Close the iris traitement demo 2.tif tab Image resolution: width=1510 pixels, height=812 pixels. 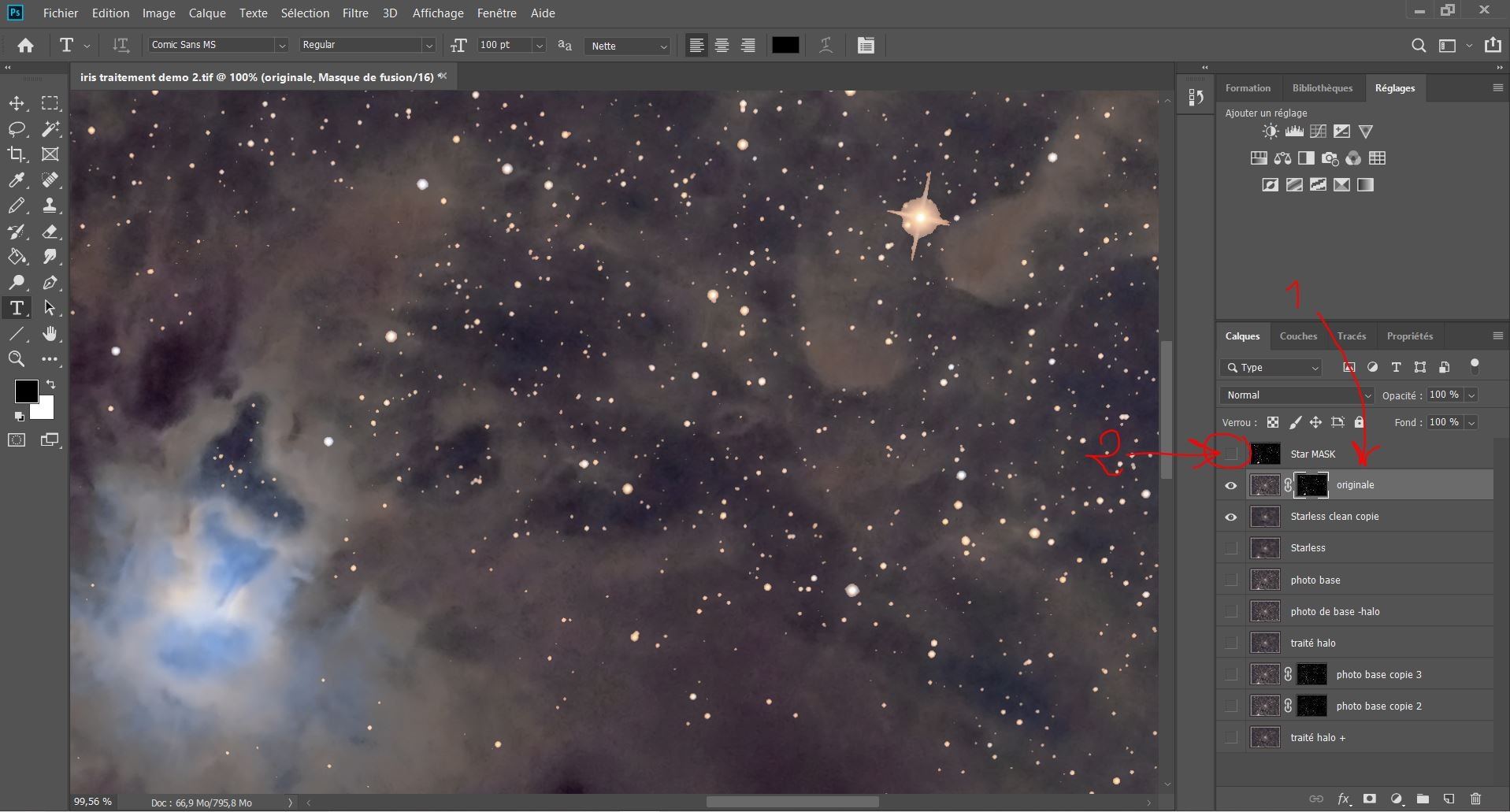(443, 76)
